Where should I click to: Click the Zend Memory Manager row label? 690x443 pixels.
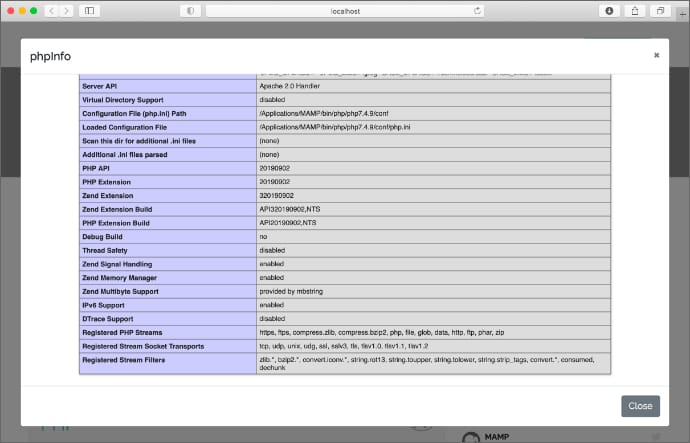[122, 277]
